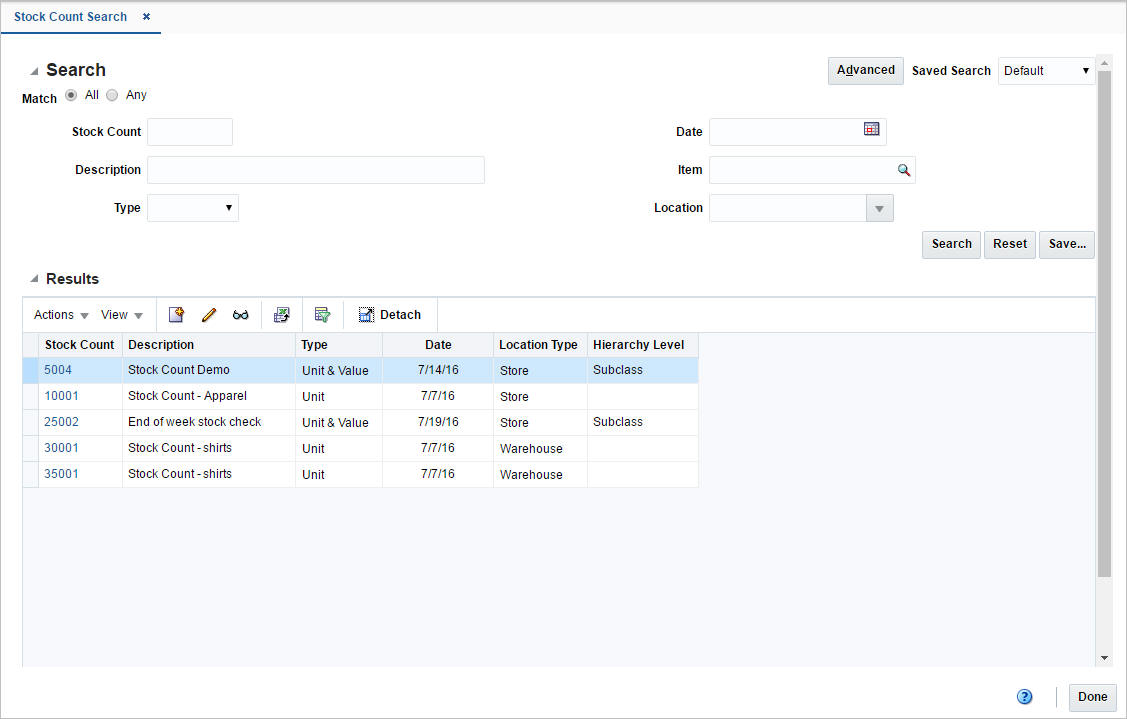The height and width of the screenshot is (719, 1127).
Task: Select the Match Any radio button
Action: (x=112, y=95)
